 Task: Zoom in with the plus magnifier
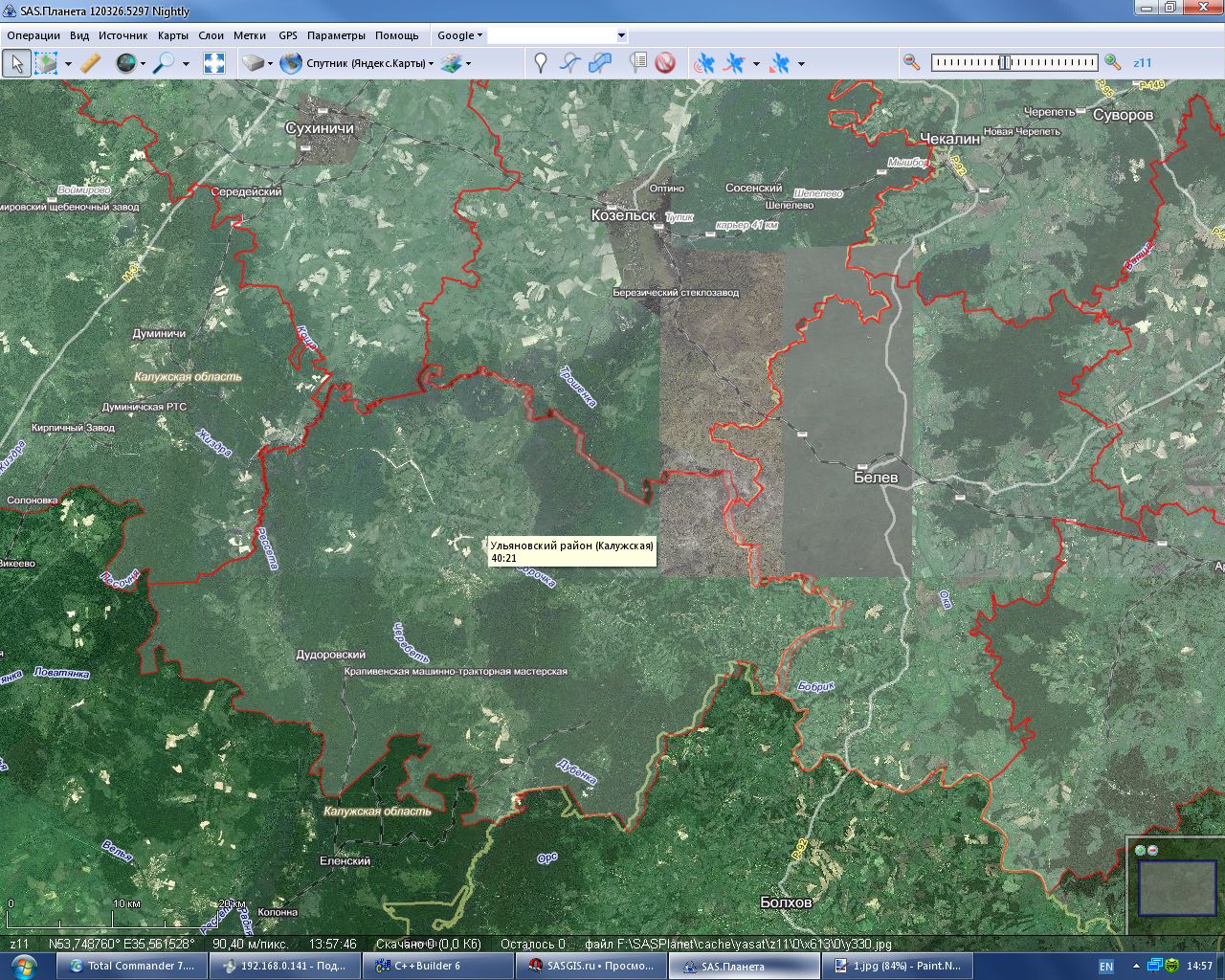tap(1112, 62)
